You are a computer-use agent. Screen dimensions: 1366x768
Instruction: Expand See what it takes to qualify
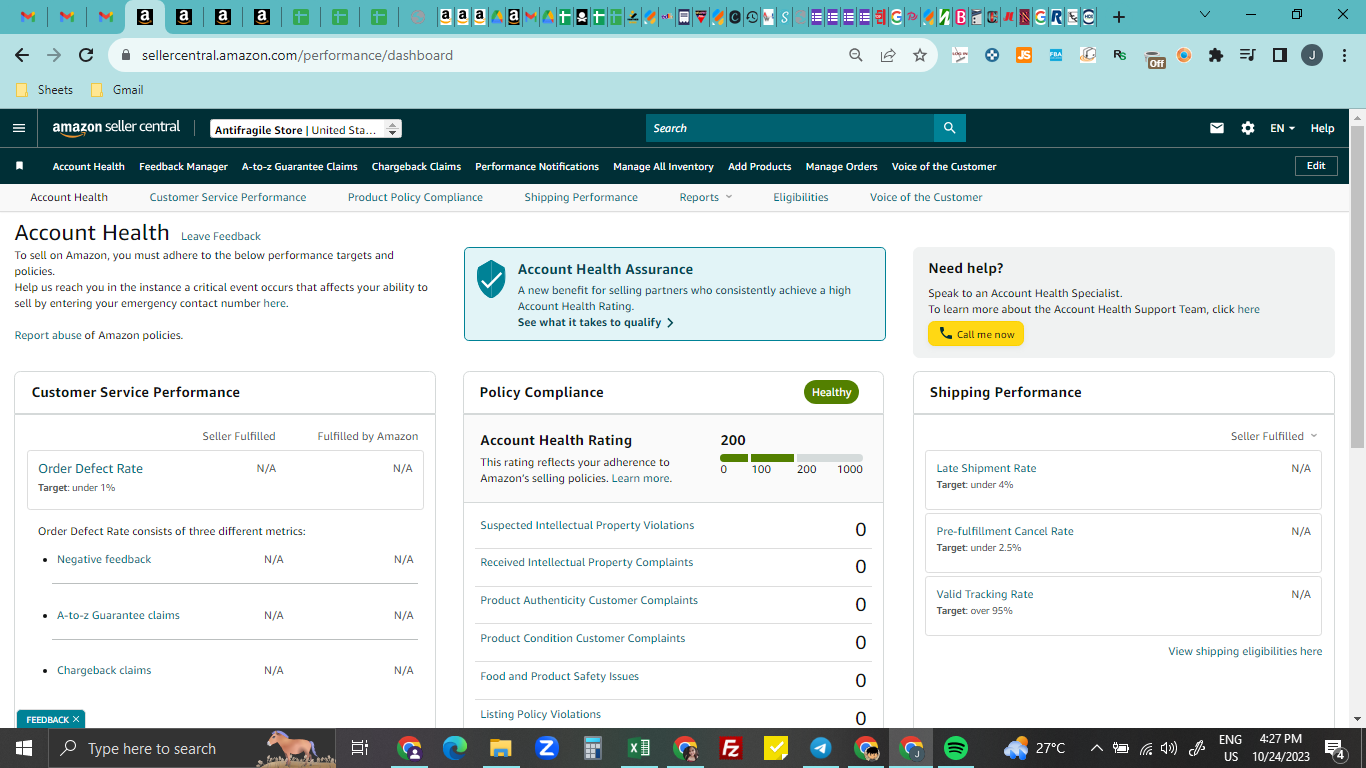pos(596,322)
